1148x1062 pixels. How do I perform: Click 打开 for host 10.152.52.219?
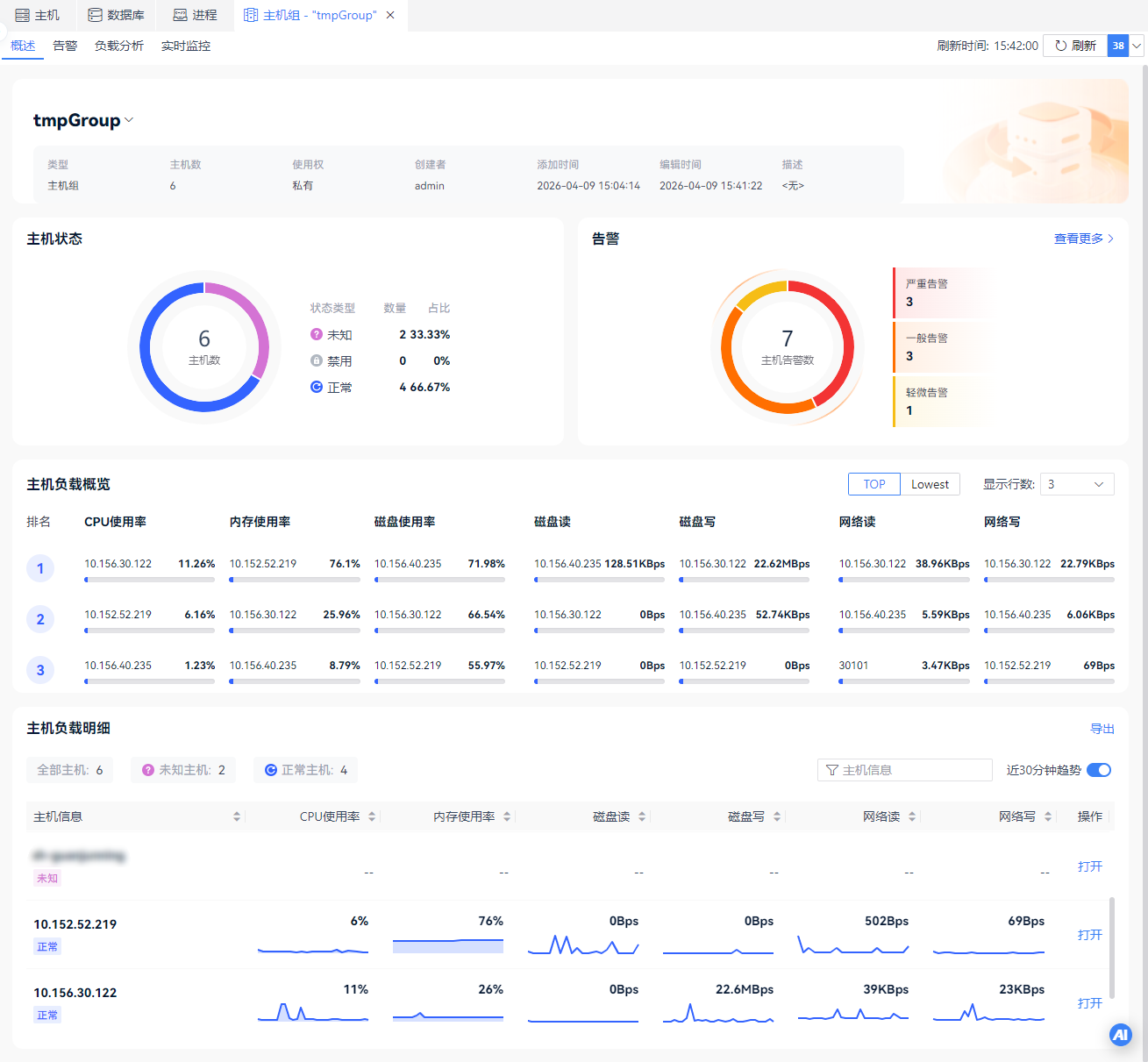click(1090, 935)
